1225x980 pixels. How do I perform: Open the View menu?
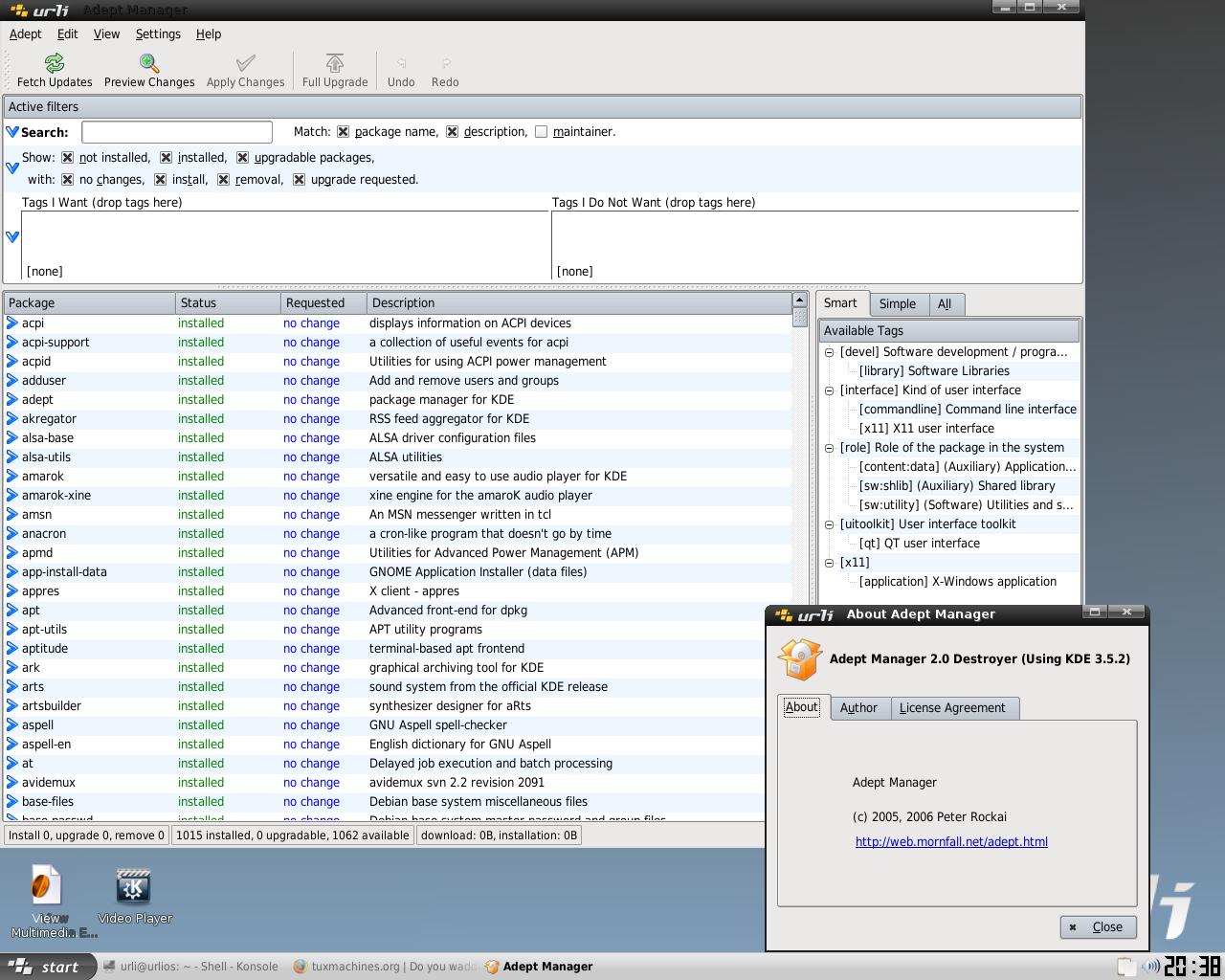click(106, 33)
